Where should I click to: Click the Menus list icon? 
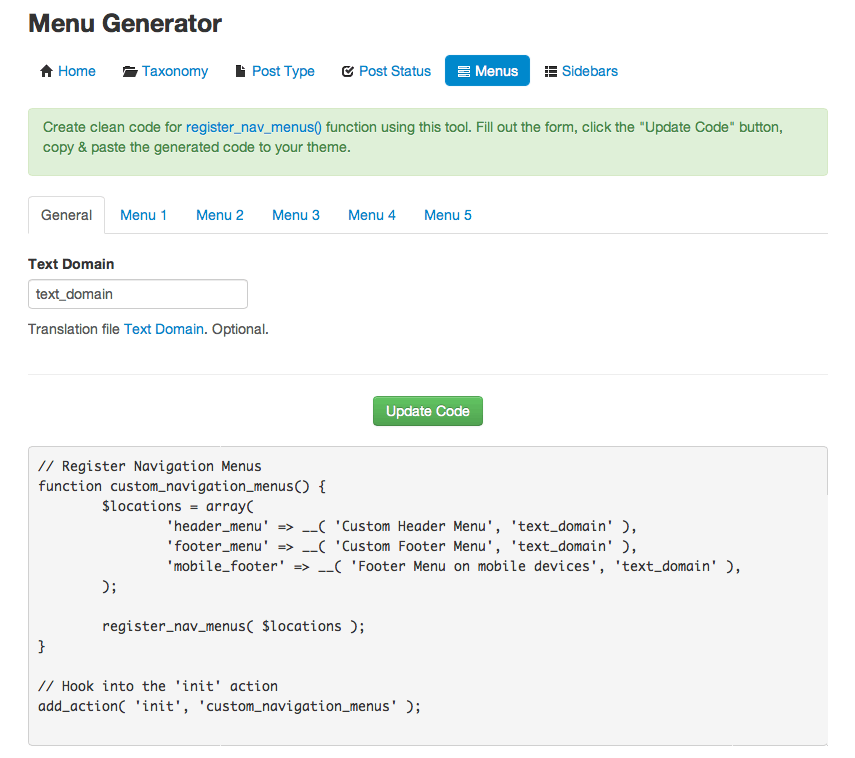(463, 71)
